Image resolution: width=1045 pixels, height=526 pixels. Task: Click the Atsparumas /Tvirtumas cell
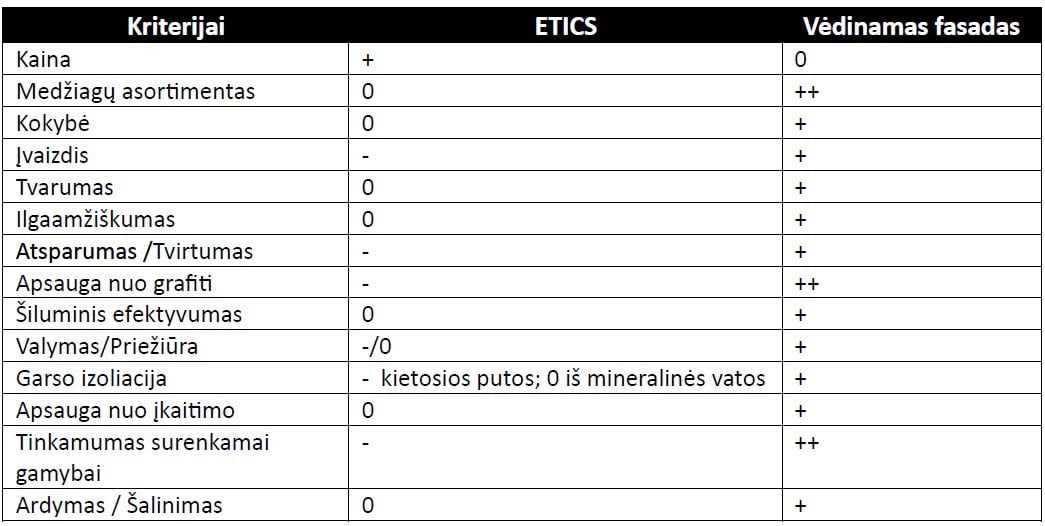tap(135, 251)
